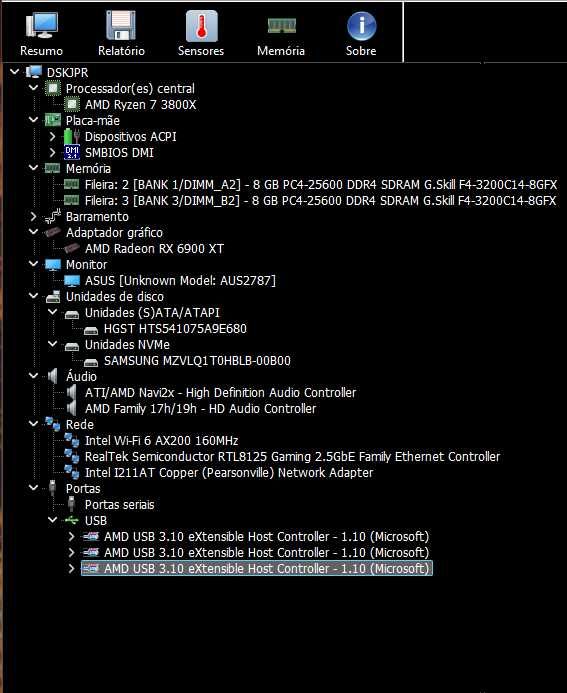Click the AMD Ryzen 7 3800X chip icon

(x=72, y=105)
